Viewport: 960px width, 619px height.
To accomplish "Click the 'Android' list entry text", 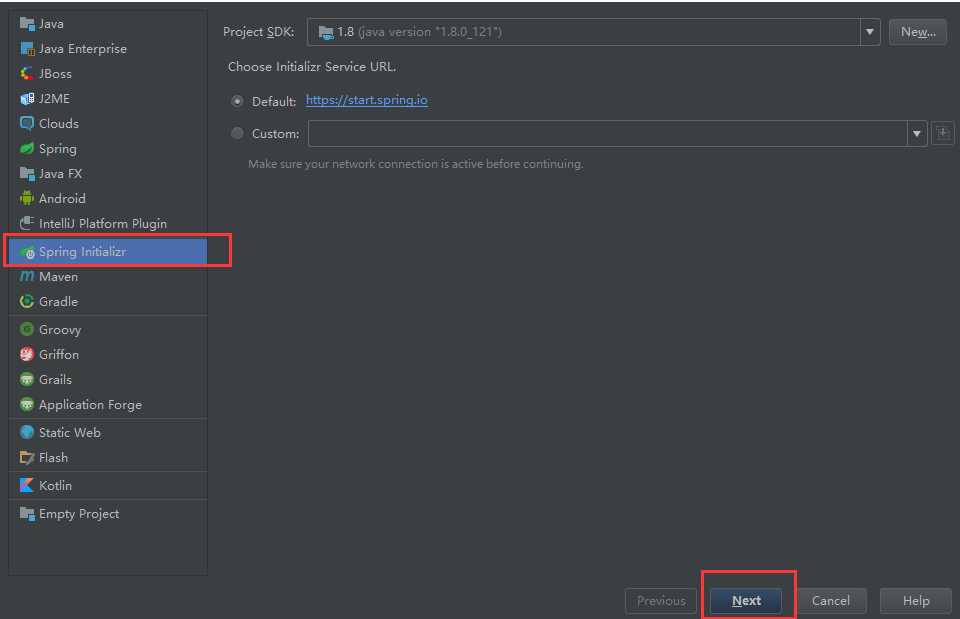I will point(62,198).
